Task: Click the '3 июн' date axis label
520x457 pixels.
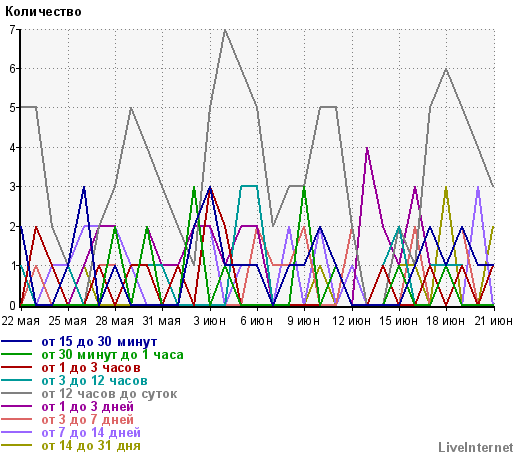Action: tap(209, 321)
